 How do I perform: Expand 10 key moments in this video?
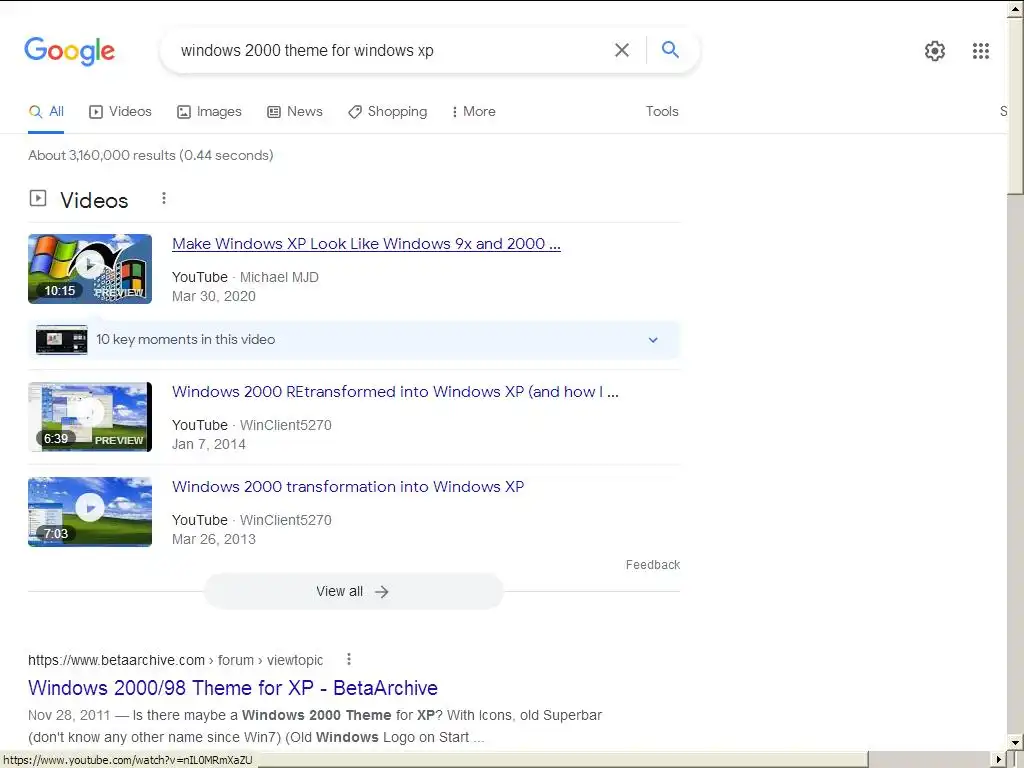tap(354, 340)
